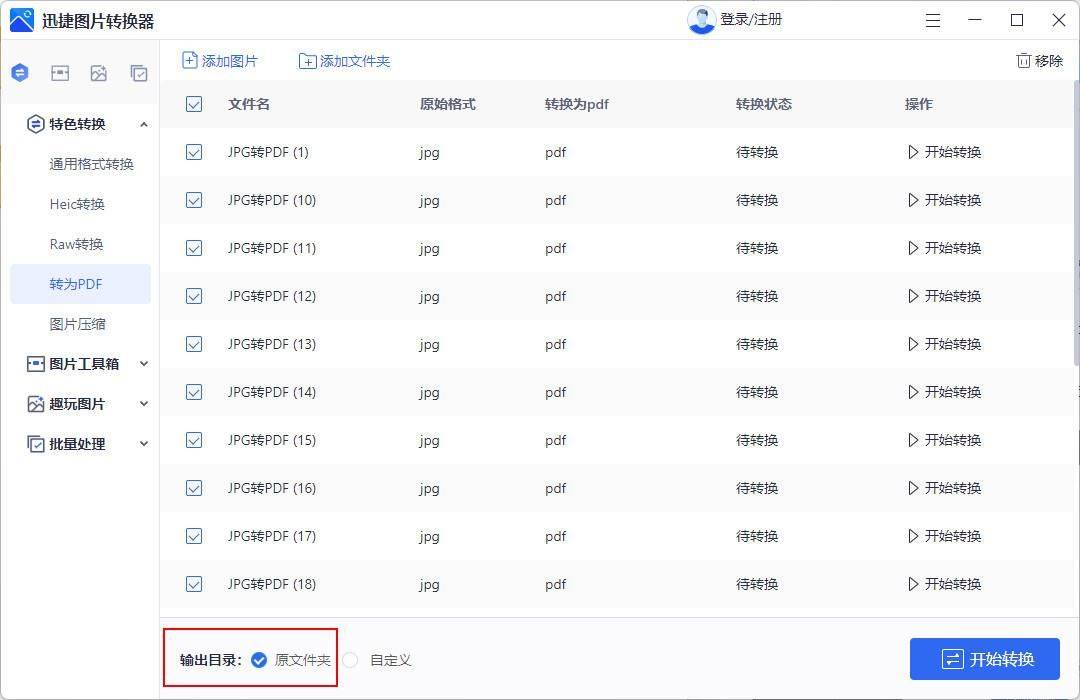Click 添加图片 add image button
Viewport: 1080px width, 700px height.
point(220,61)
